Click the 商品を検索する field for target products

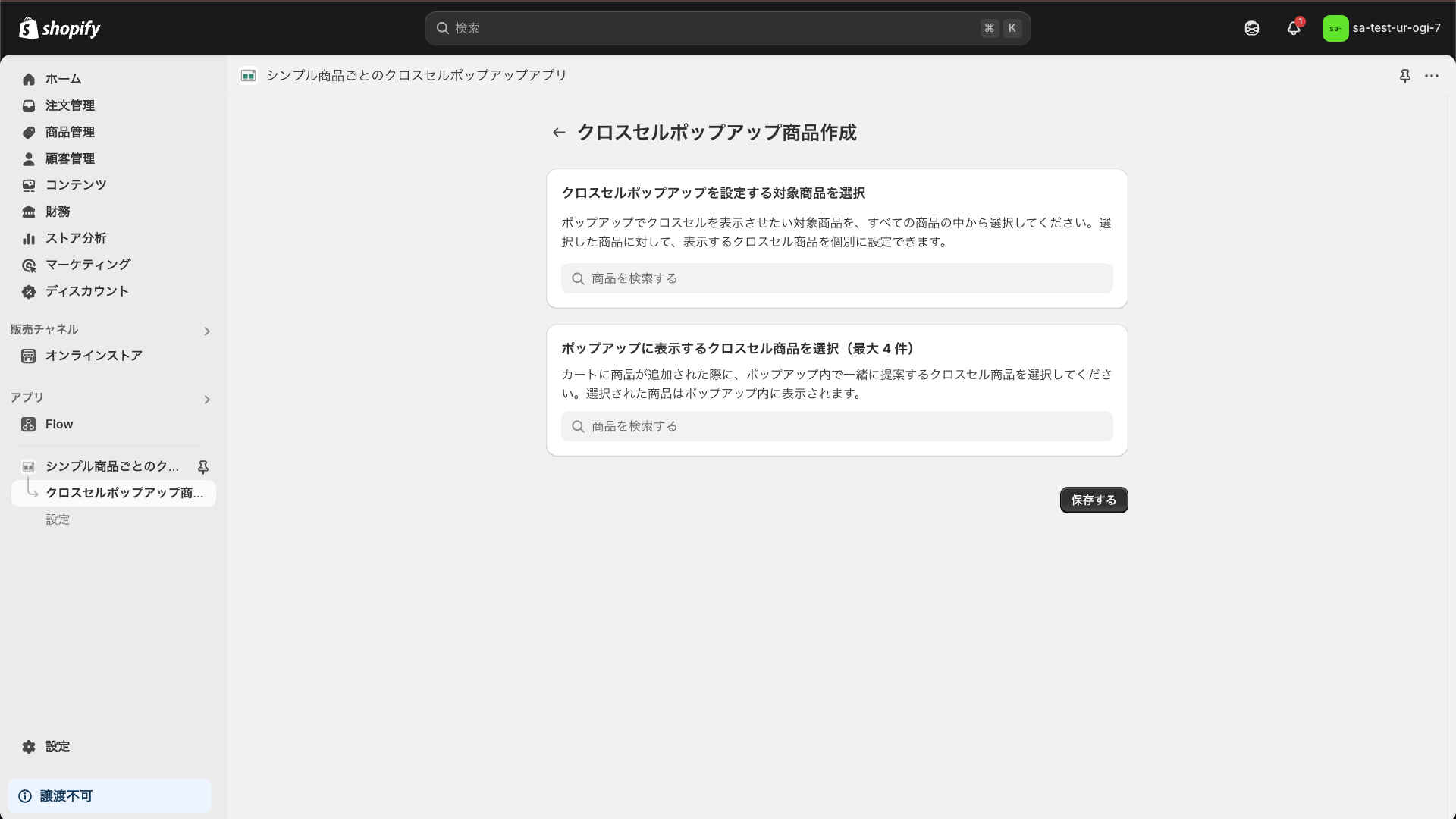[x=836, y=278]
